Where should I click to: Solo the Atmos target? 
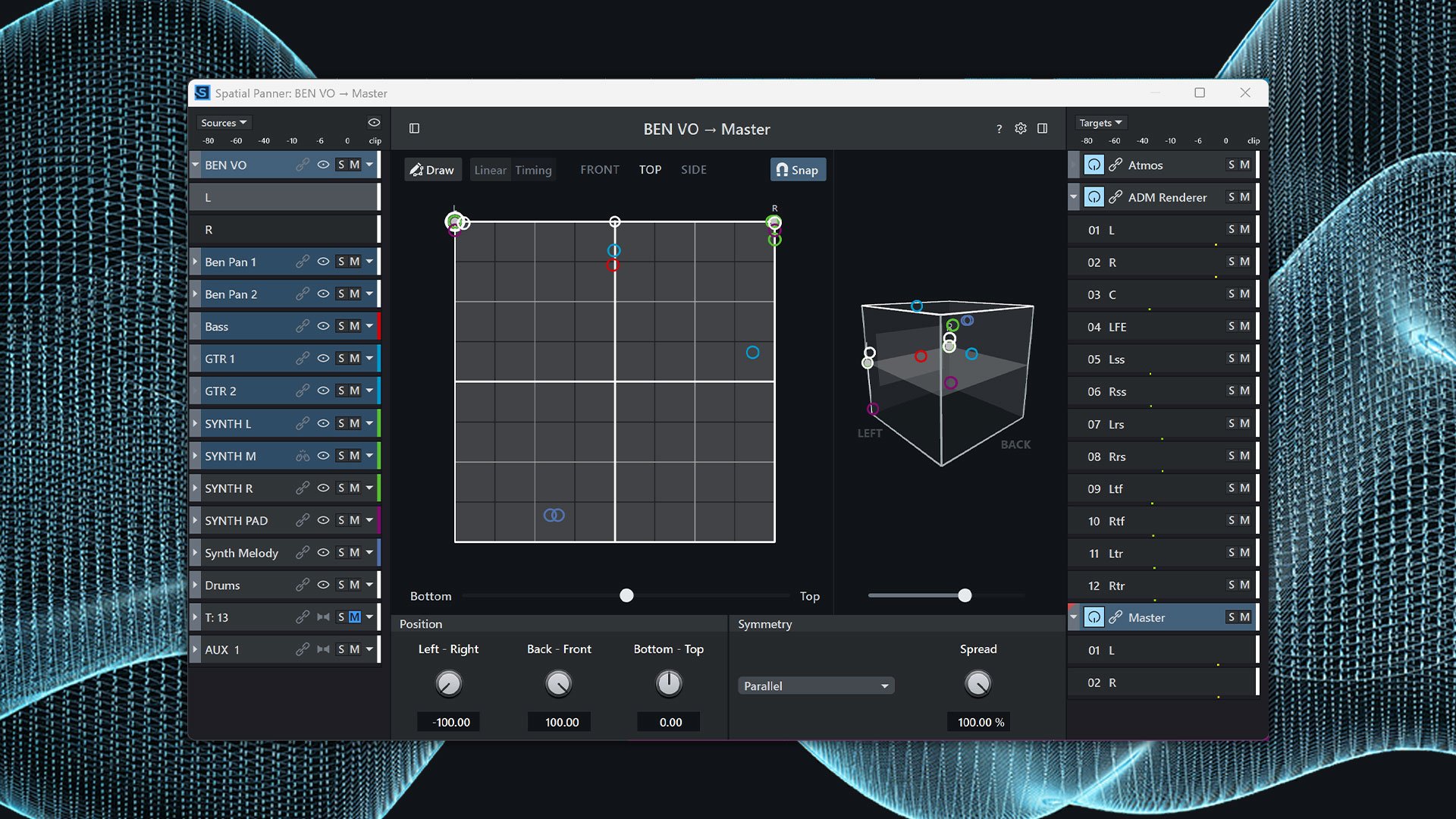click(1232, 165)
